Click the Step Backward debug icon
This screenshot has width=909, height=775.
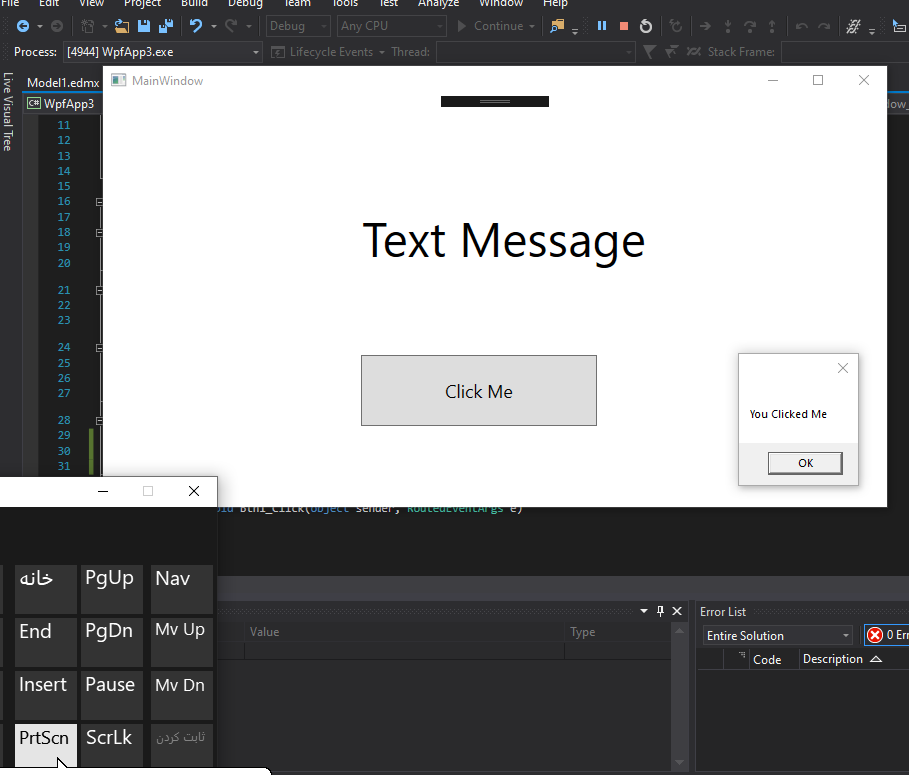tap(802, 26)
